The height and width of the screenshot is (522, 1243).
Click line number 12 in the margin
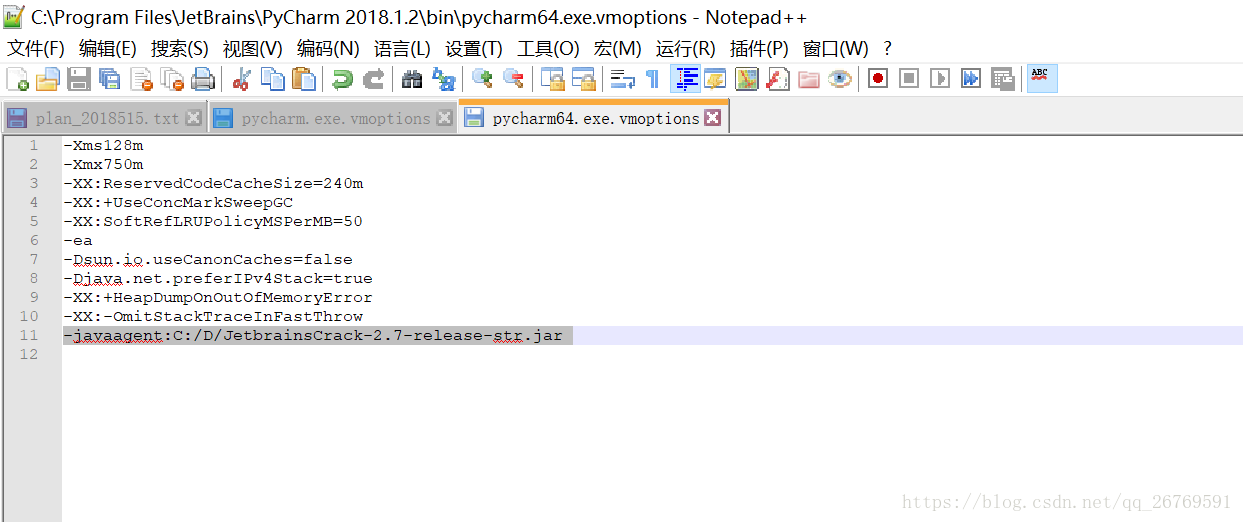[x=28, y=354]
